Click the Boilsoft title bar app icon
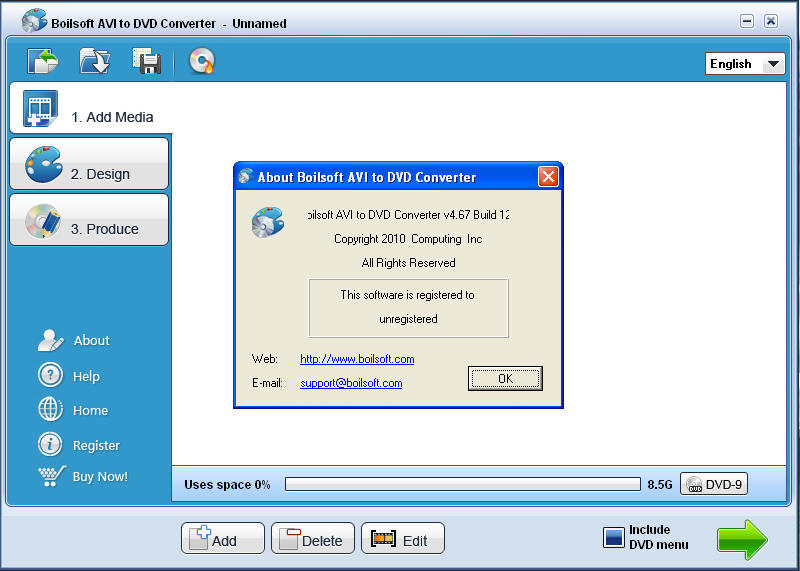This screenshot has width=800, height=571. pyautogui.click(x=34, y=20)
